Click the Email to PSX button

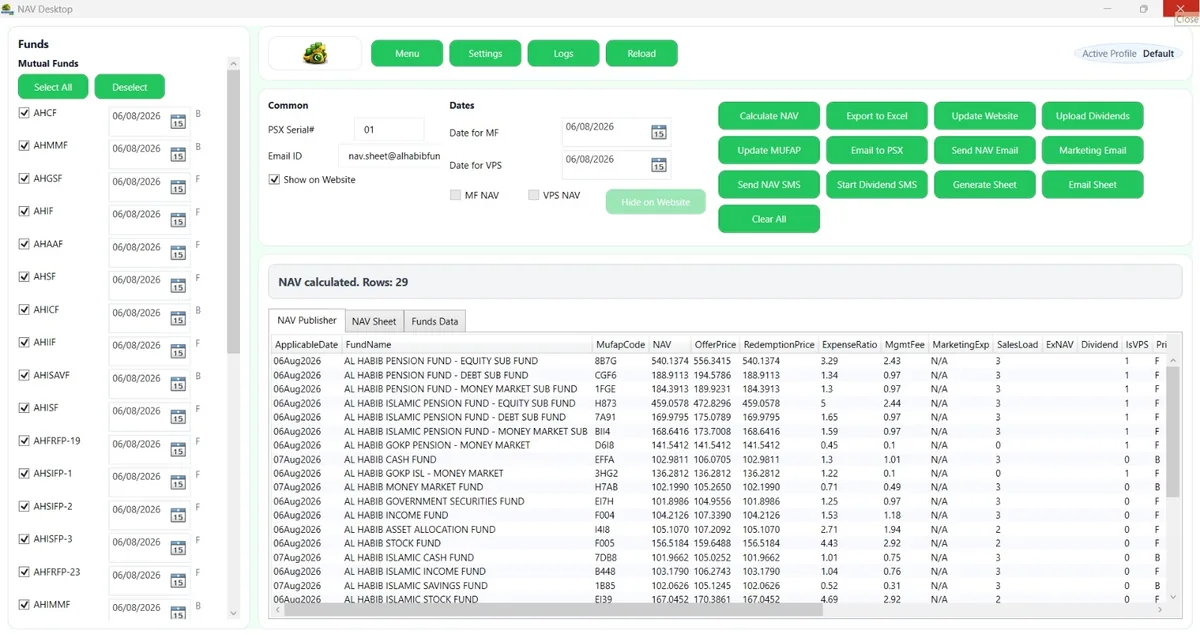coord(877,150)
